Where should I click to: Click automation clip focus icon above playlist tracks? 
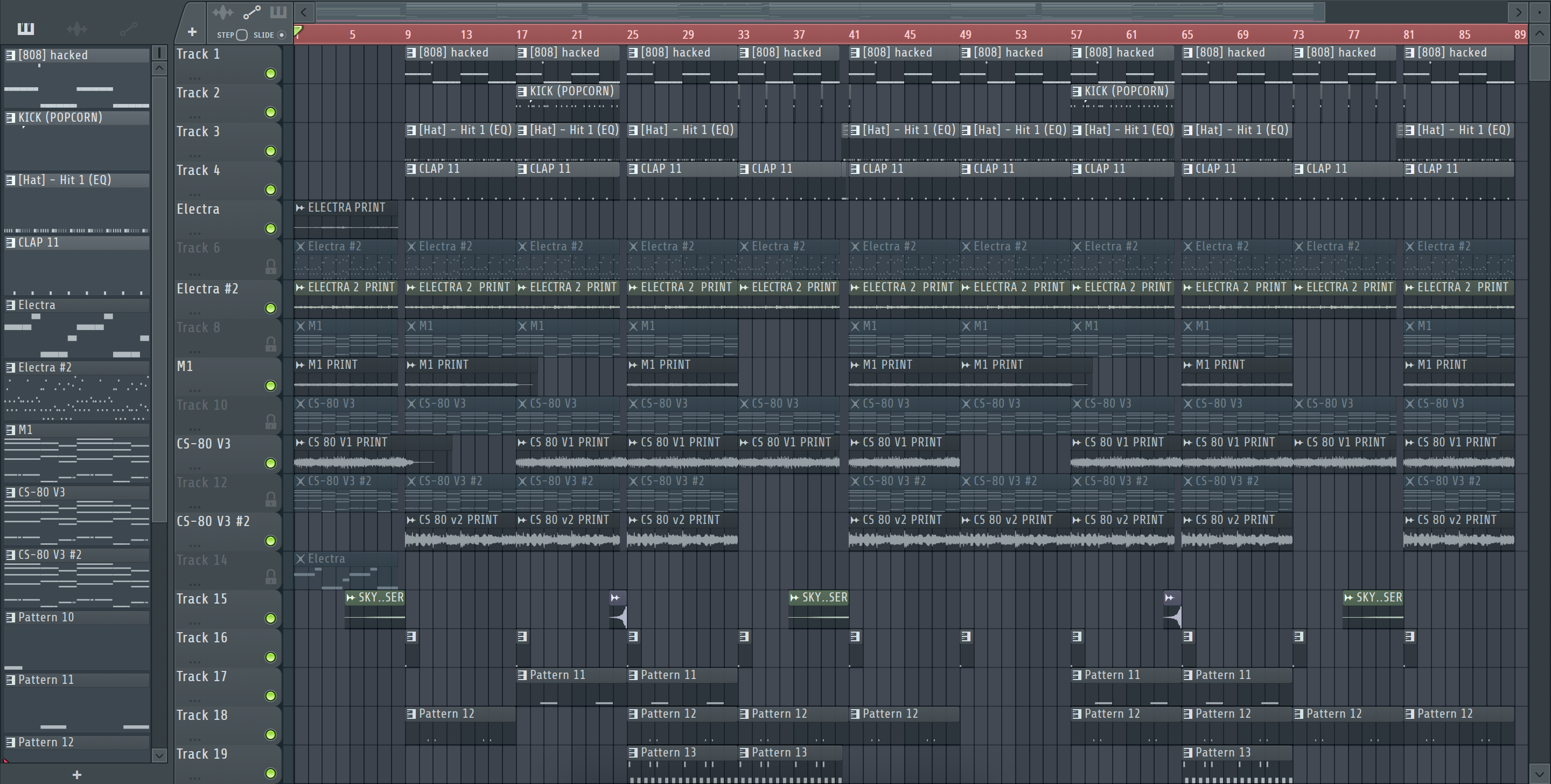click(x=251, y=12)
